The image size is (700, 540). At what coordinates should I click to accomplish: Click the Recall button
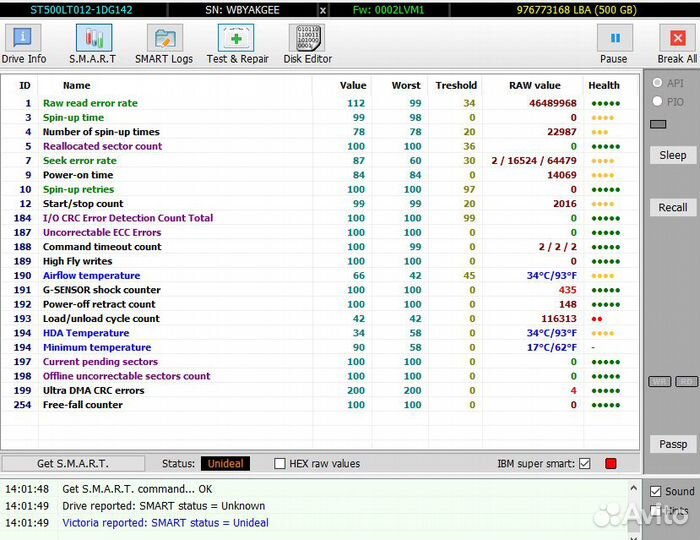672,208
